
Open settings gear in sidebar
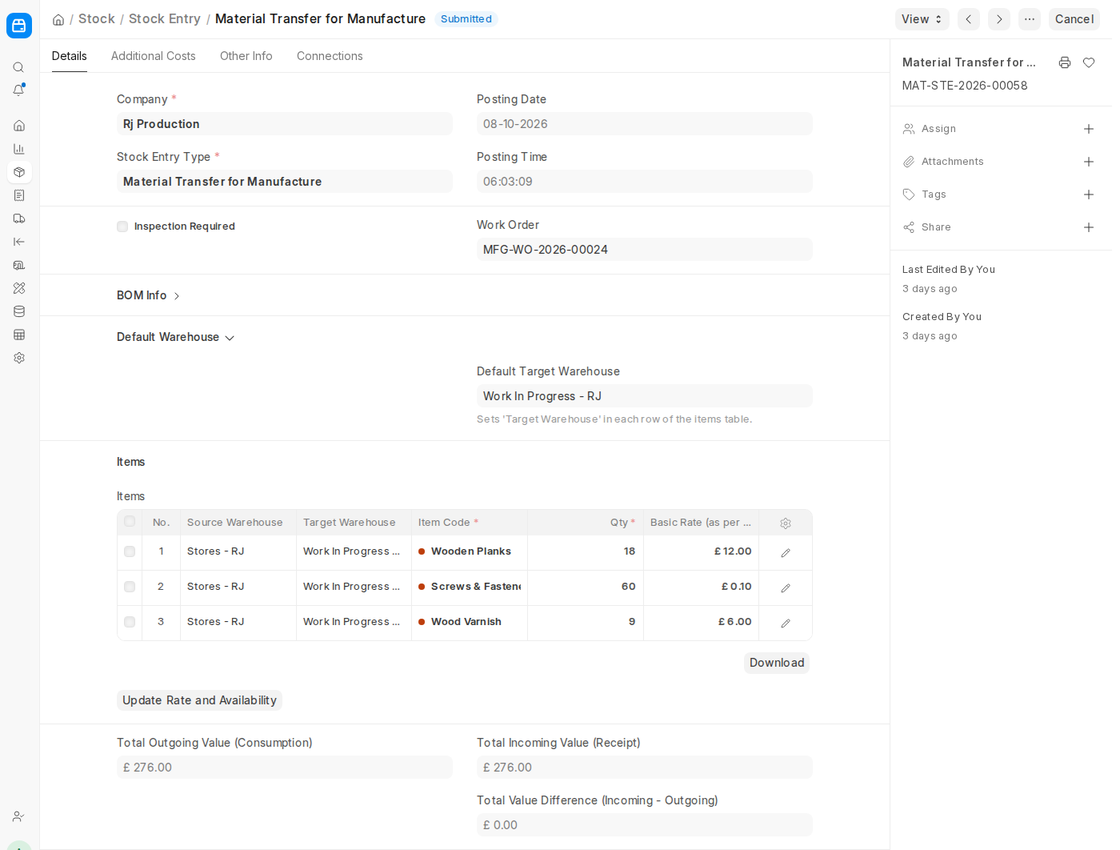(x=19, y=358)
